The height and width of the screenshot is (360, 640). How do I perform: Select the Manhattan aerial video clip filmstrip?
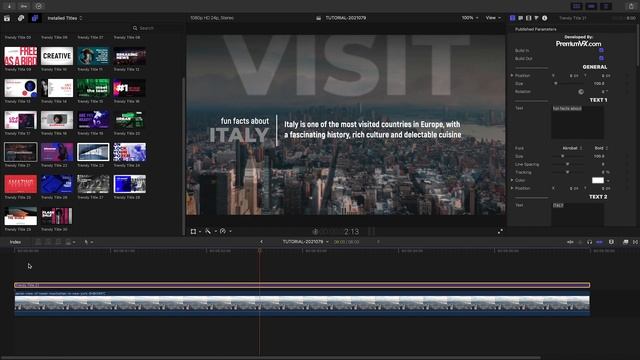(302, 303)
